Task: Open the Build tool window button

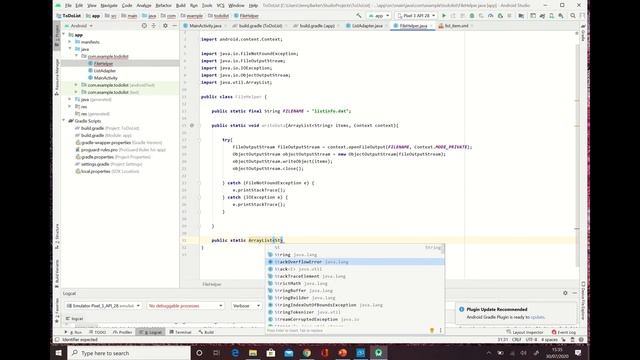Action: point(206,332)
